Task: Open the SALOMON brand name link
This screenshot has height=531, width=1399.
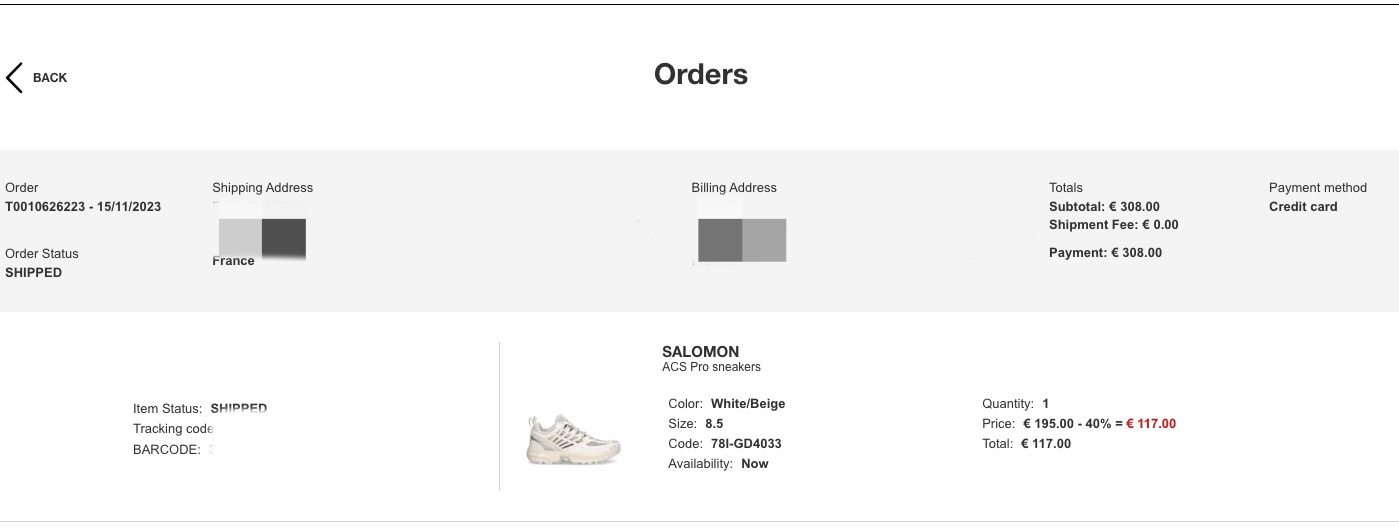Action: (700, 352)
